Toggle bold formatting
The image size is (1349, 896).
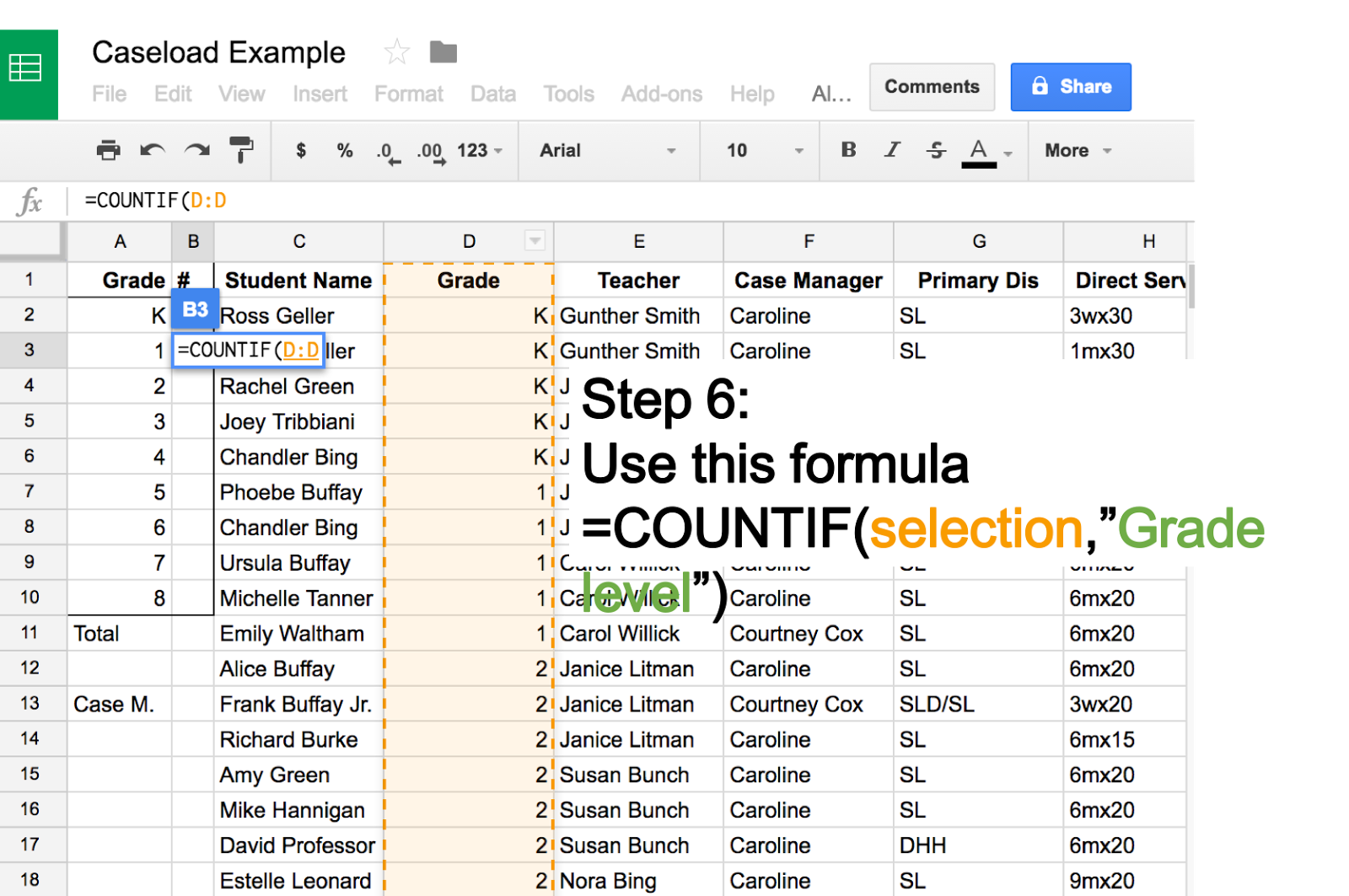click(x=847, y=150)
